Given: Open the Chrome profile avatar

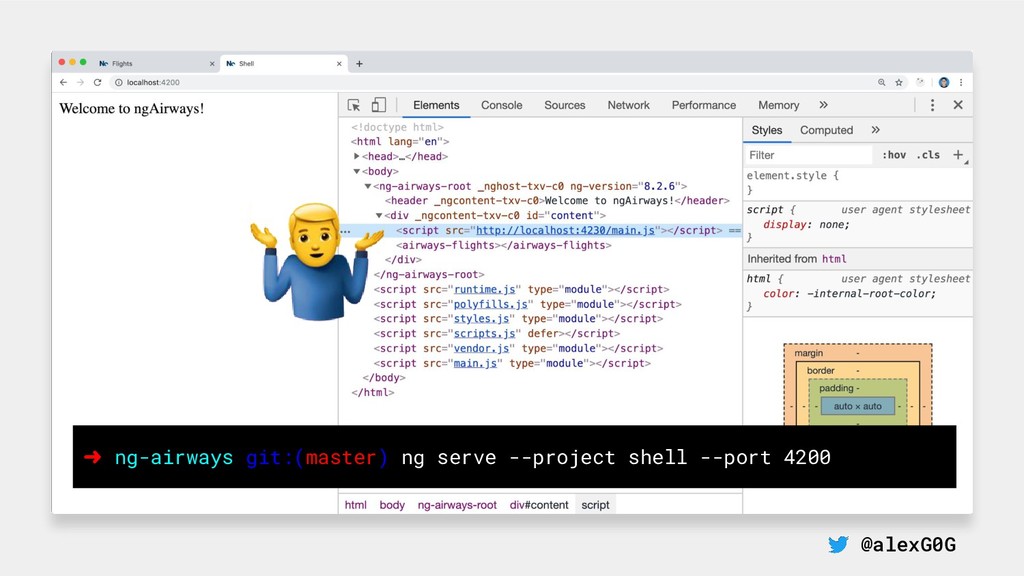Looking at the screenshot, I should [x=944, y=82].
